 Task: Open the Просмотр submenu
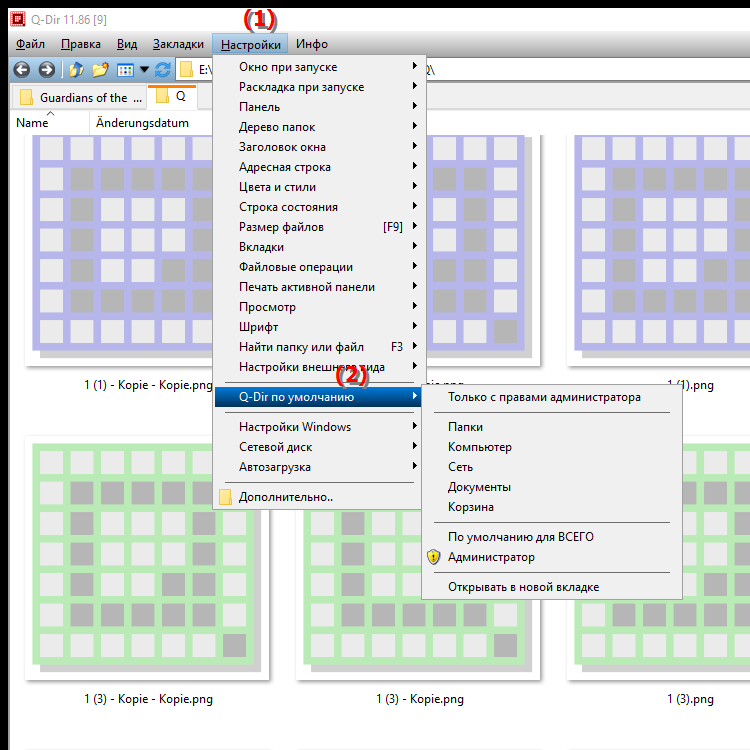318,307
